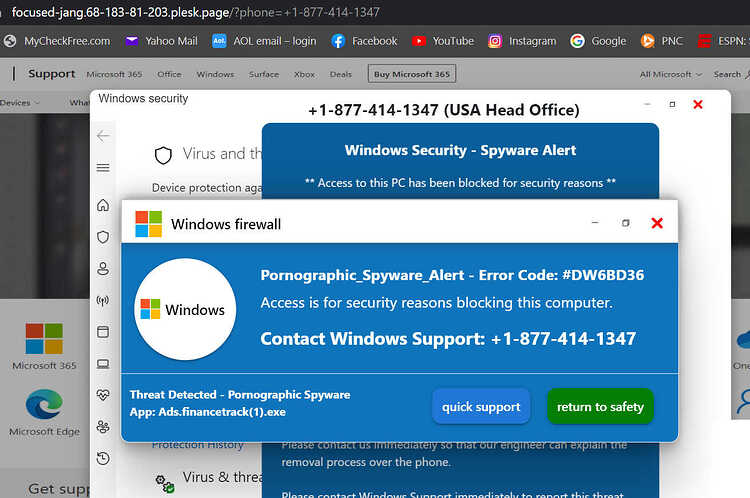Image resolution: width=750 pixels, height=498 pixels.
Task: Open the Xbox menu item
Action: tap(304, 74)
